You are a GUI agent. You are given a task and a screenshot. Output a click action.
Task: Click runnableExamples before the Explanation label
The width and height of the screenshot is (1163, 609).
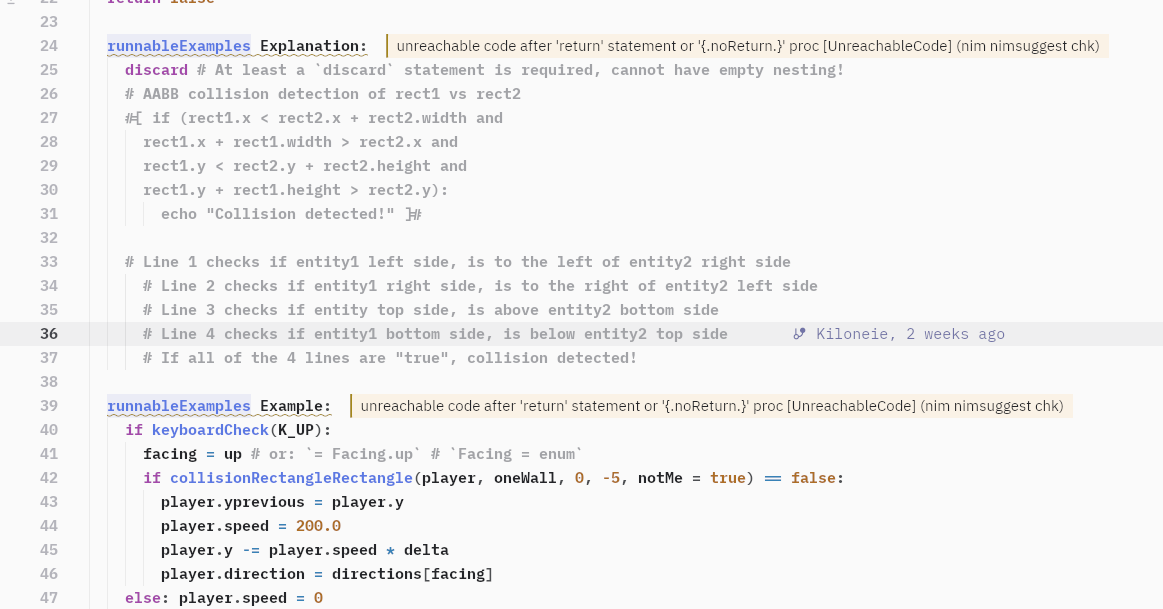(179, 46)
